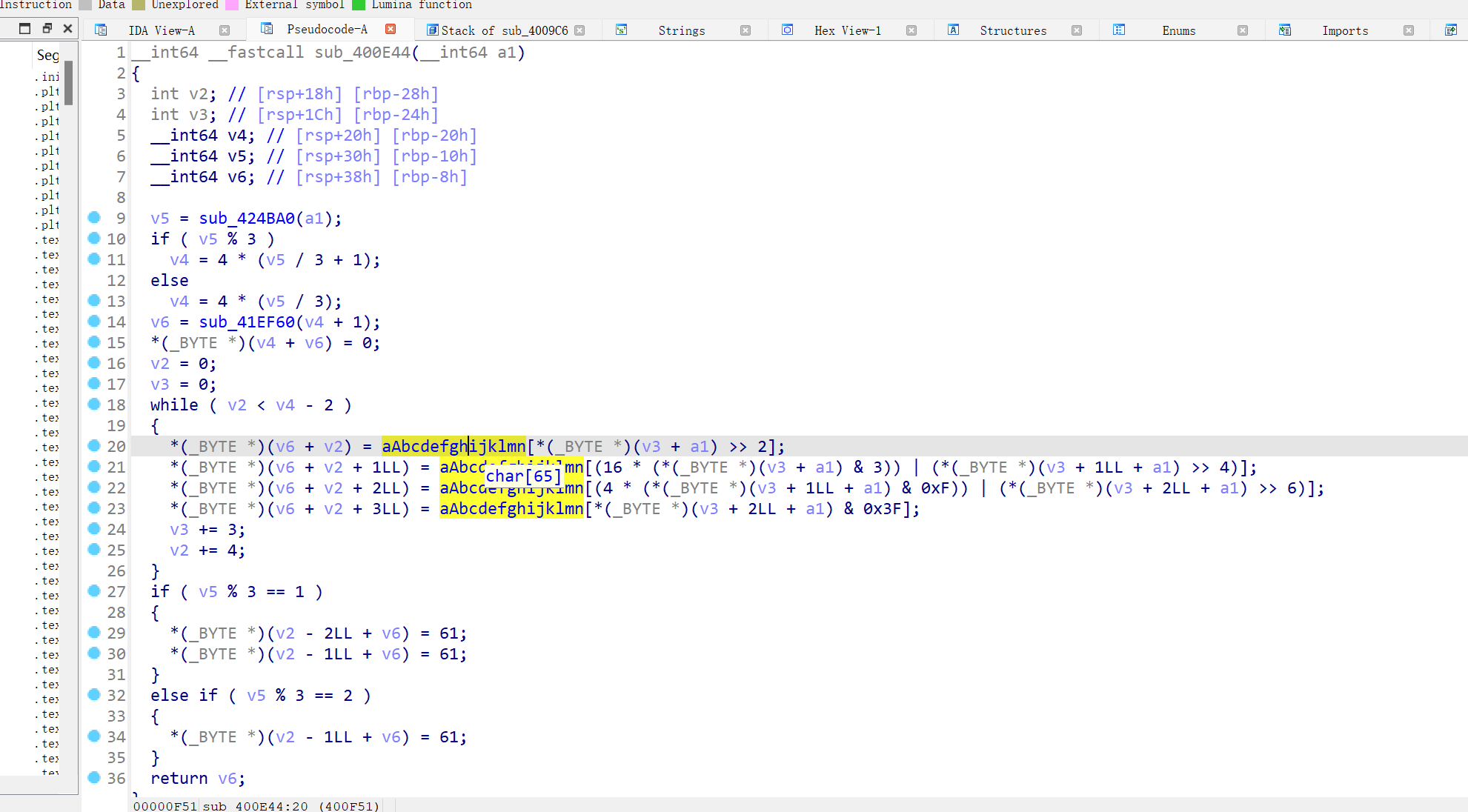The width and height of the screenshot is (1468, 812).
Task: Open Stack of sub_4009C6 tab
Action: (507, 30)
